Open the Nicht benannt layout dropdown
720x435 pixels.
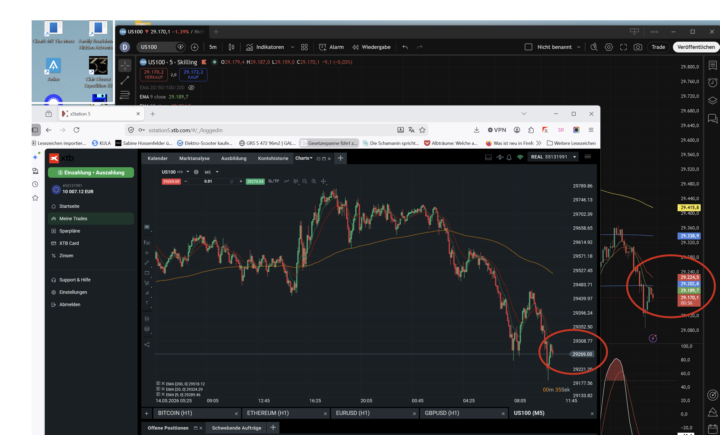point(579,47)
